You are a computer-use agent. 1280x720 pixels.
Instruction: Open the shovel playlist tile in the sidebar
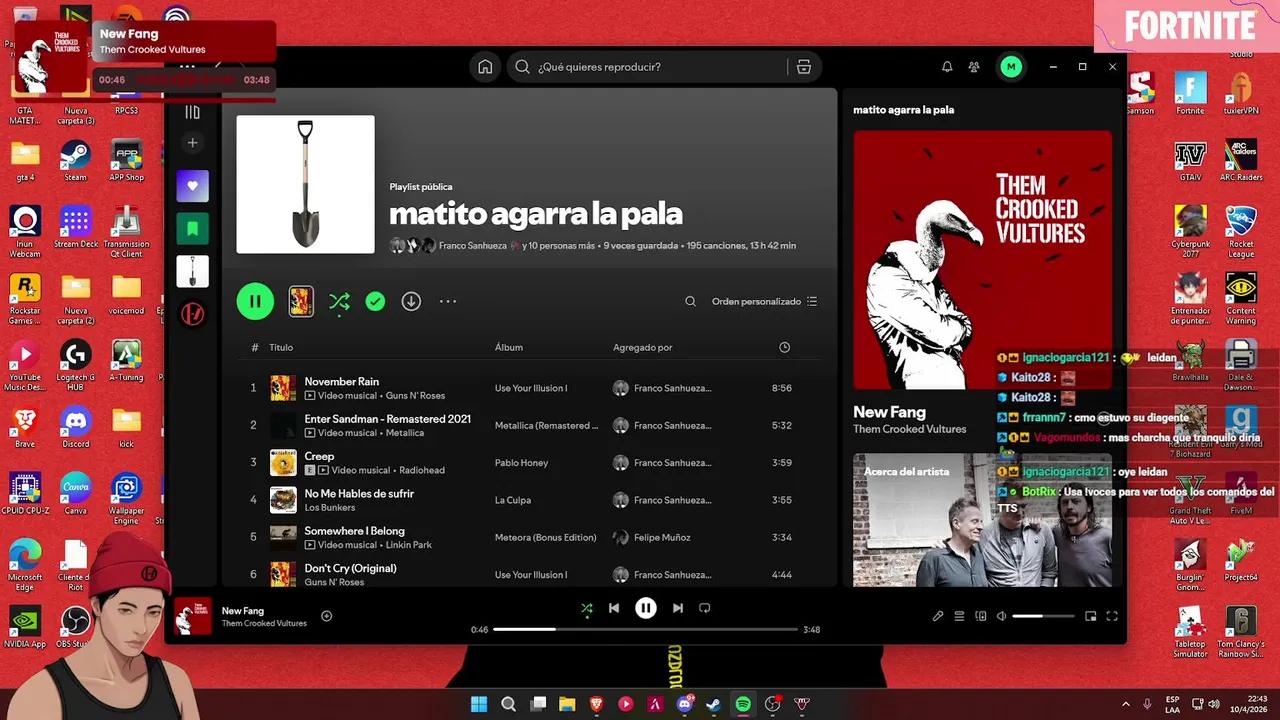click(193, 271)
